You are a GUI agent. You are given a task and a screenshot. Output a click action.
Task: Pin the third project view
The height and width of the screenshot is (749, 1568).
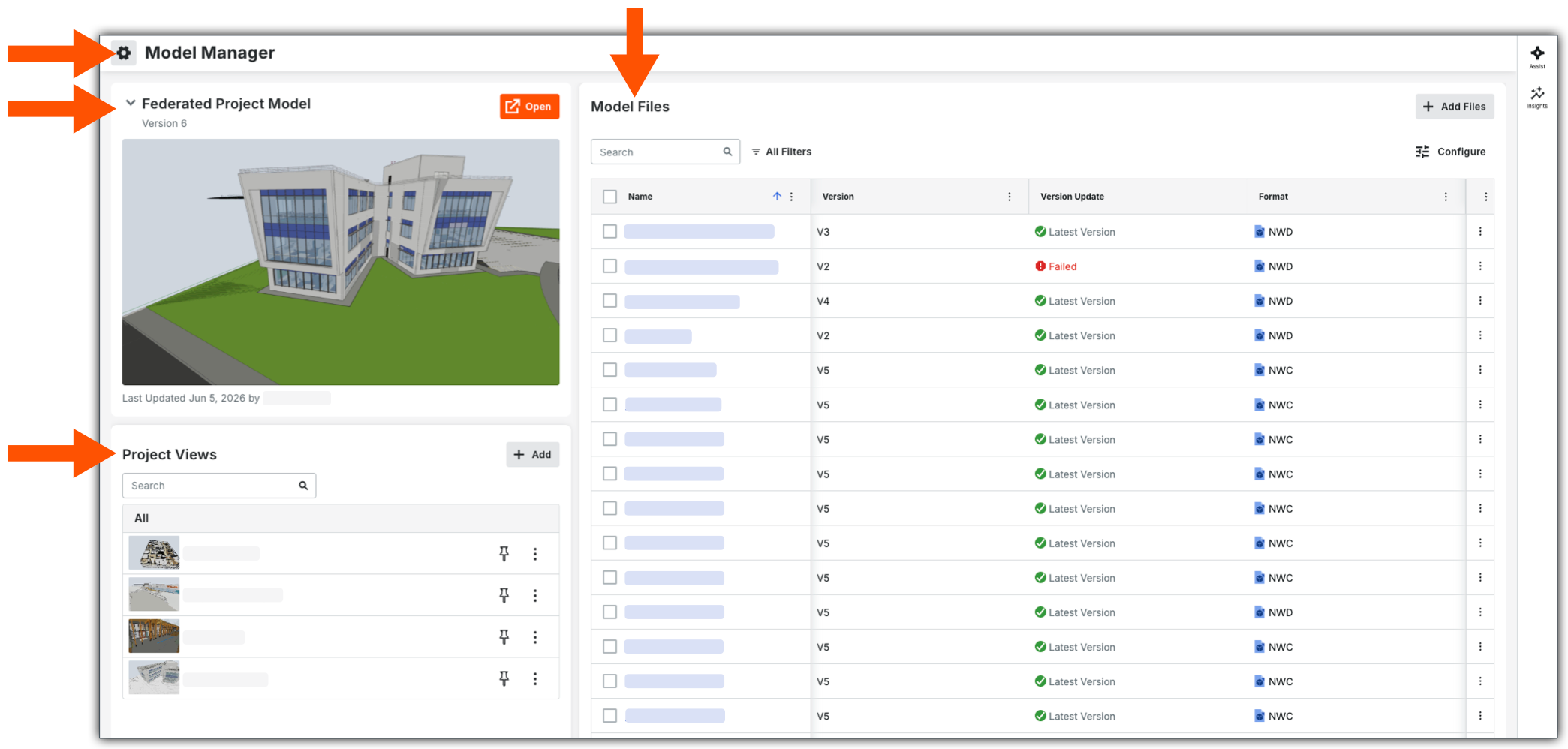point(504,637)
